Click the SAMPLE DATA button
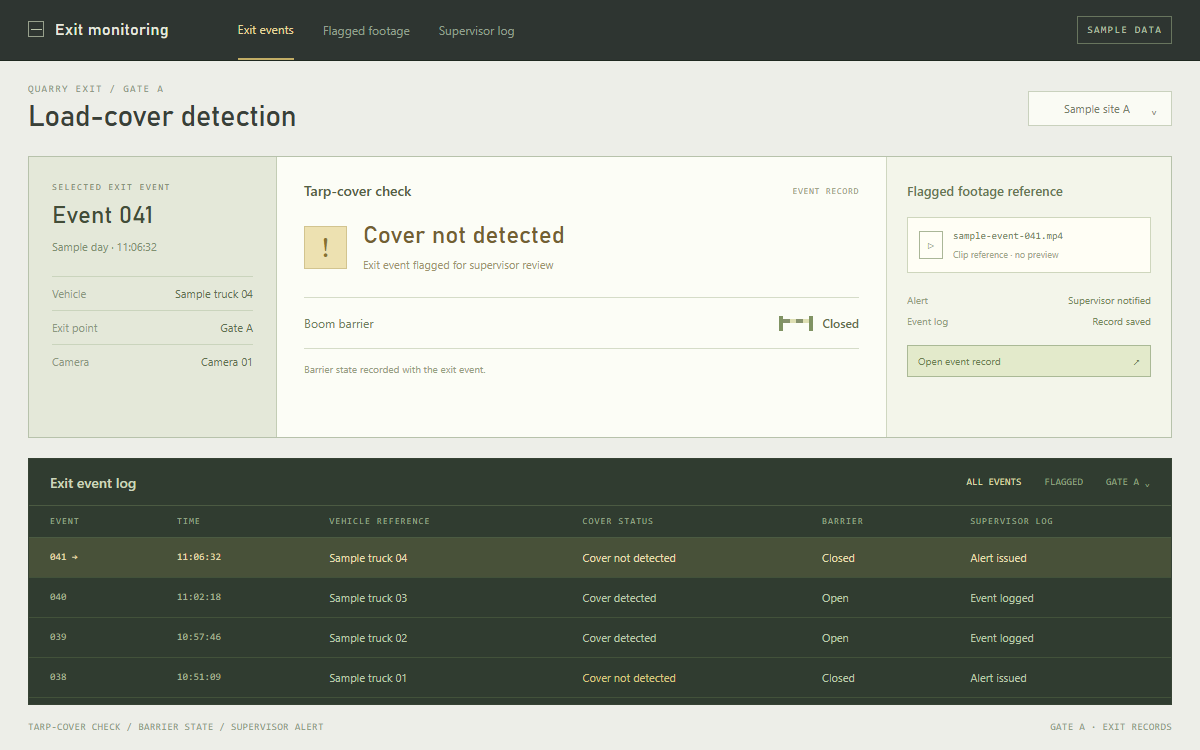 (x=1124, y=30)
